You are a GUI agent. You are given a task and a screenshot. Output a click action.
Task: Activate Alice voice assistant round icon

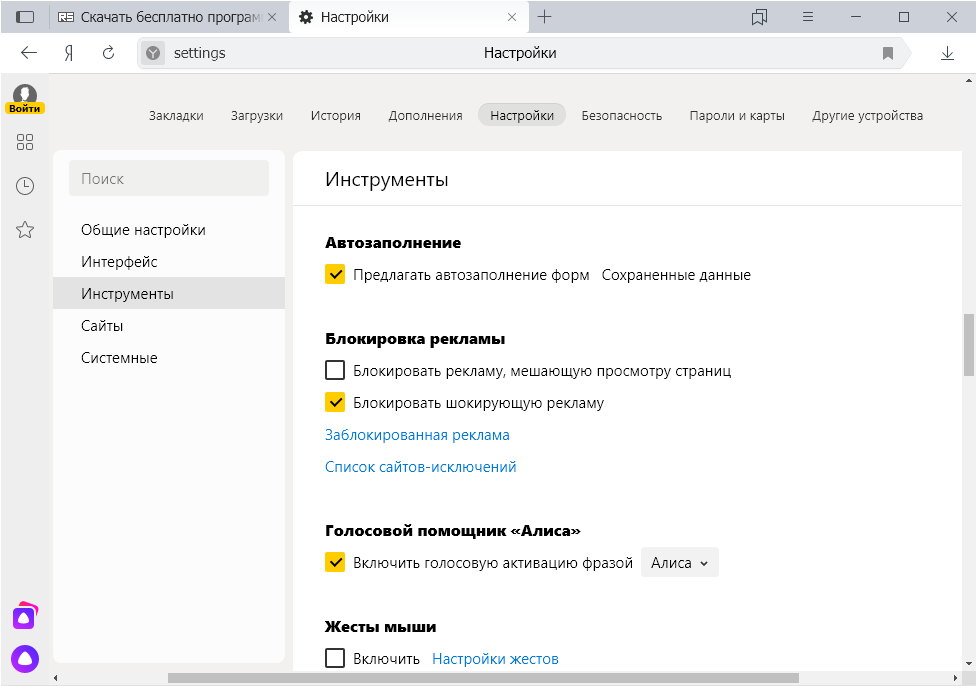pos(25,659)
